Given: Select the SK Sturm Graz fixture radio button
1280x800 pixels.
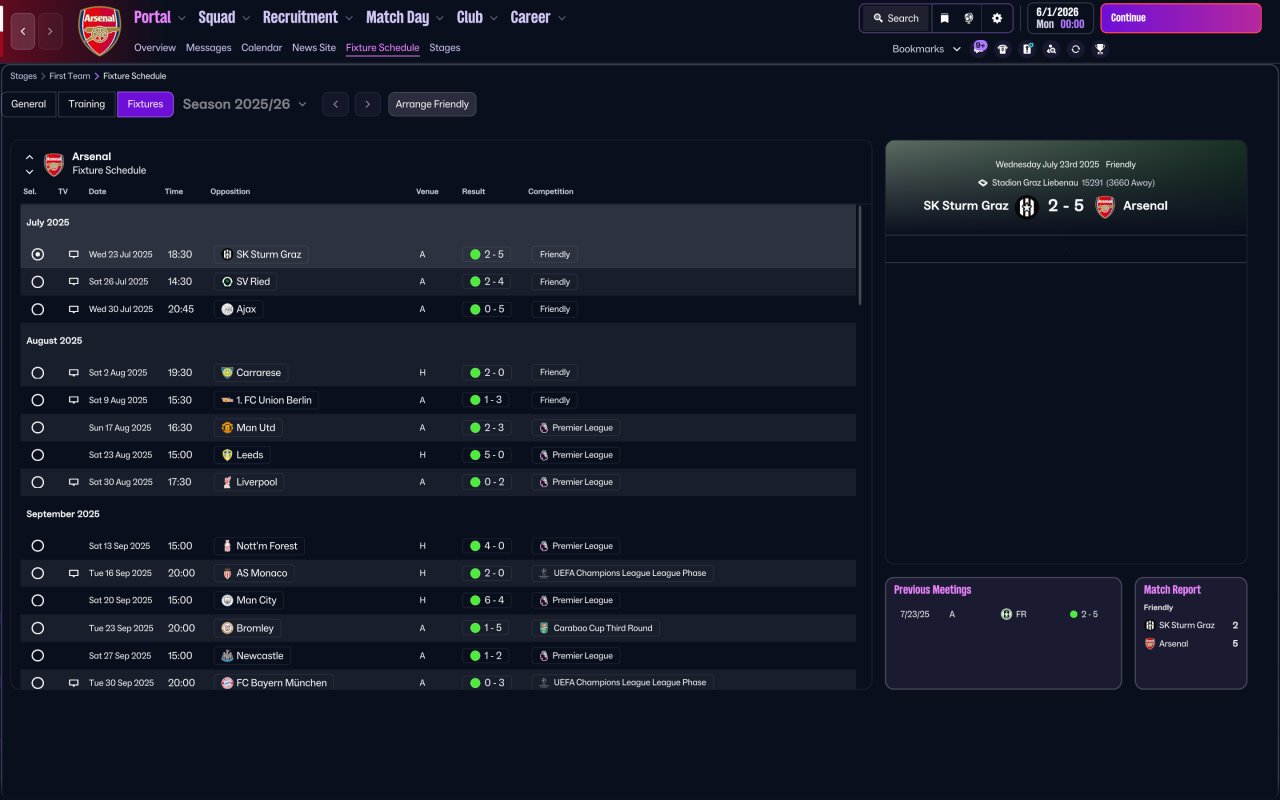Looking at the screenshot, I should [38, 255].
